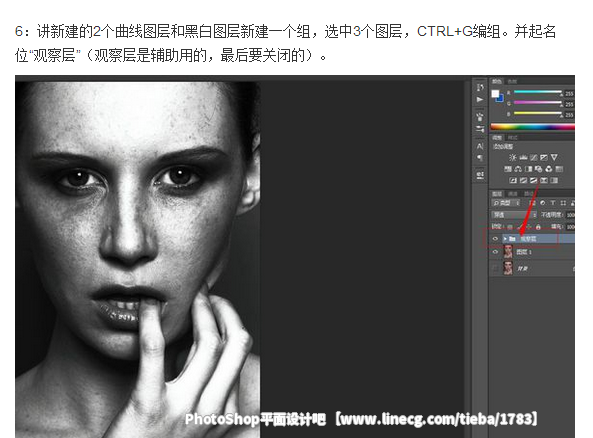The image size is (593, 438).
Task: Click the 观察层 group folder icon
Action: [512, 239]
